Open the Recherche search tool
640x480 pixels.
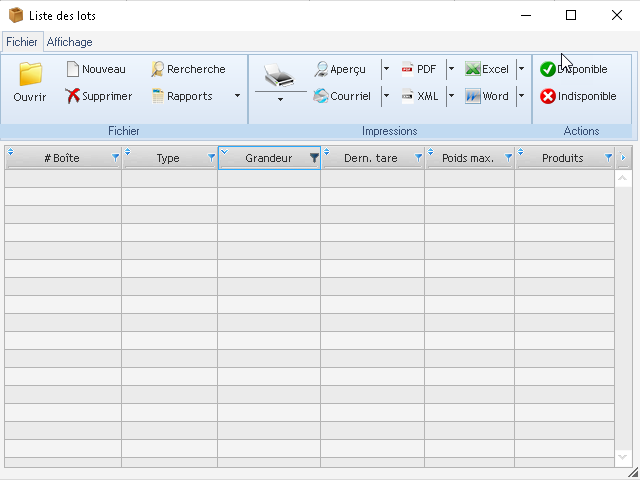pyautogui.click(x=188, y=69)
